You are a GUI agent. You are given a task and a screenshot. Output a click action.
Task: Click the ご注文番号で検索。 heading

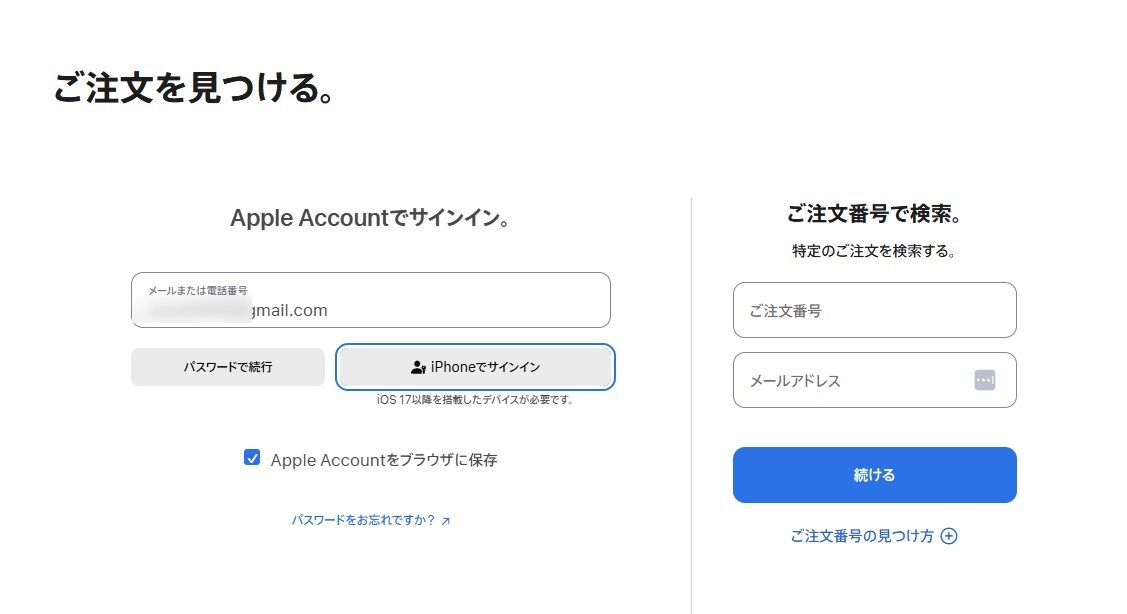(874, 214)
